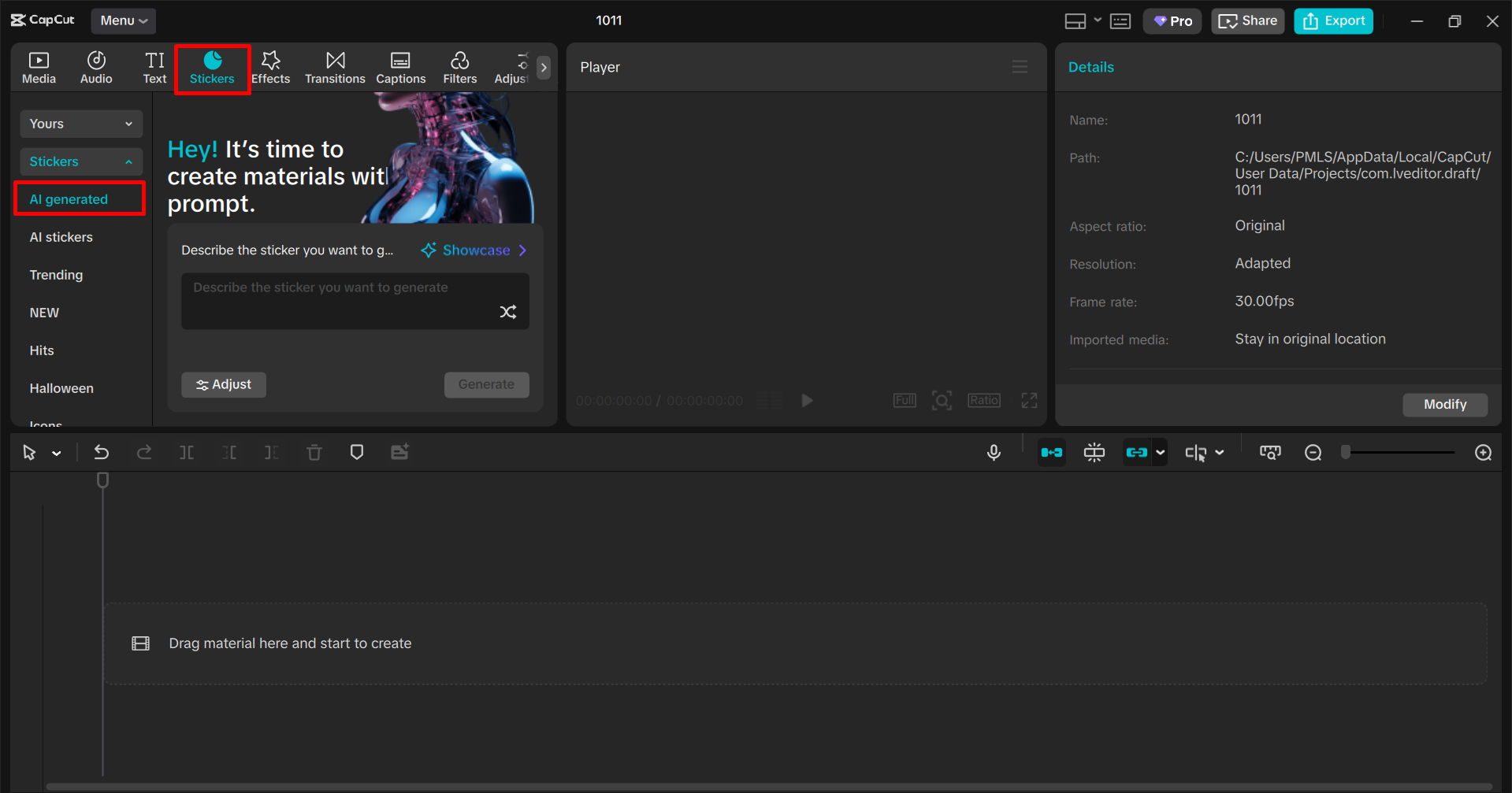Collapse the Stickers category

81,161
